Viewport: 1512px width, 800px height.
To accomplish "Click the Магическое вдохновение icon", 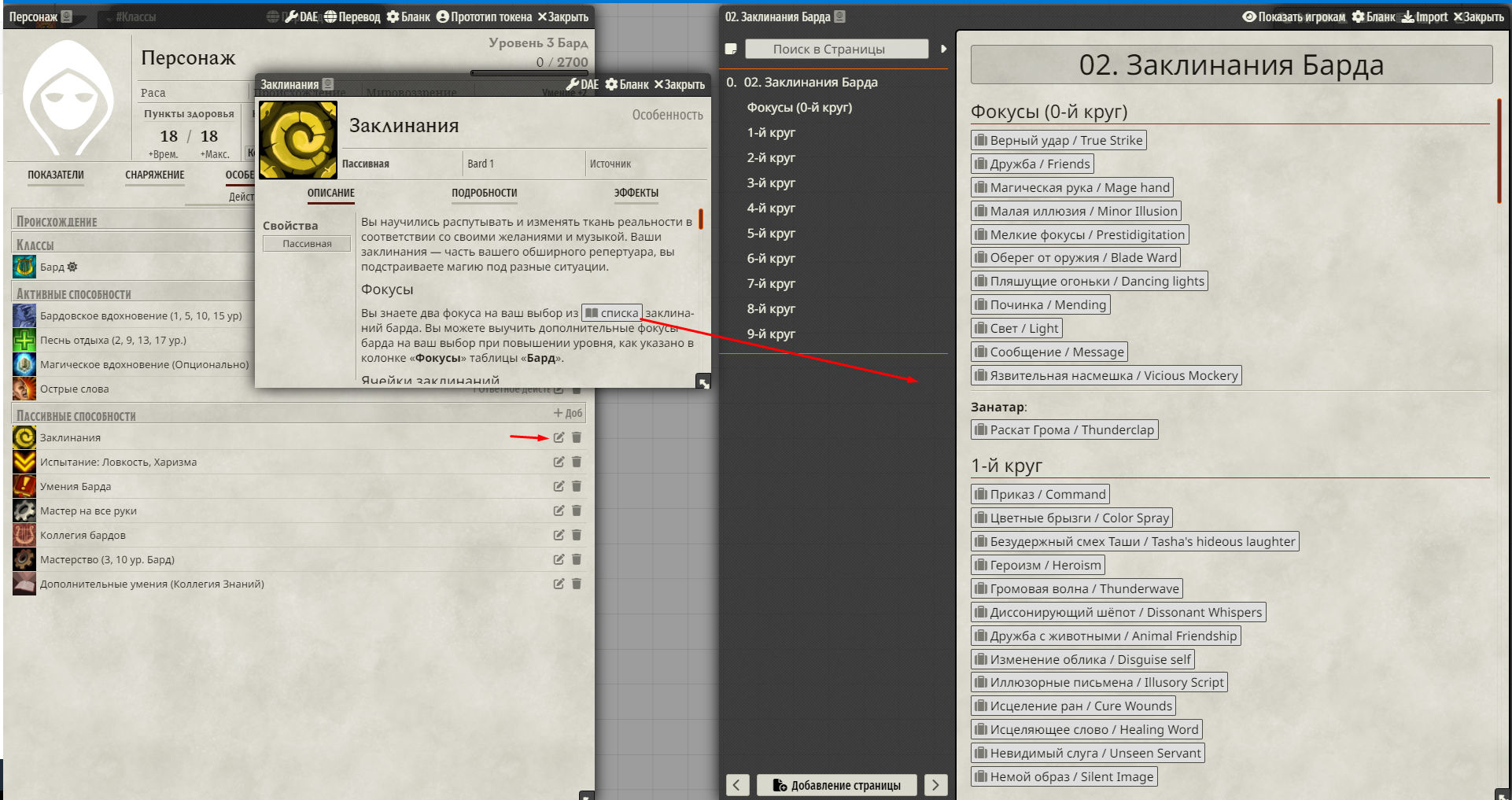I will (24, 364).
